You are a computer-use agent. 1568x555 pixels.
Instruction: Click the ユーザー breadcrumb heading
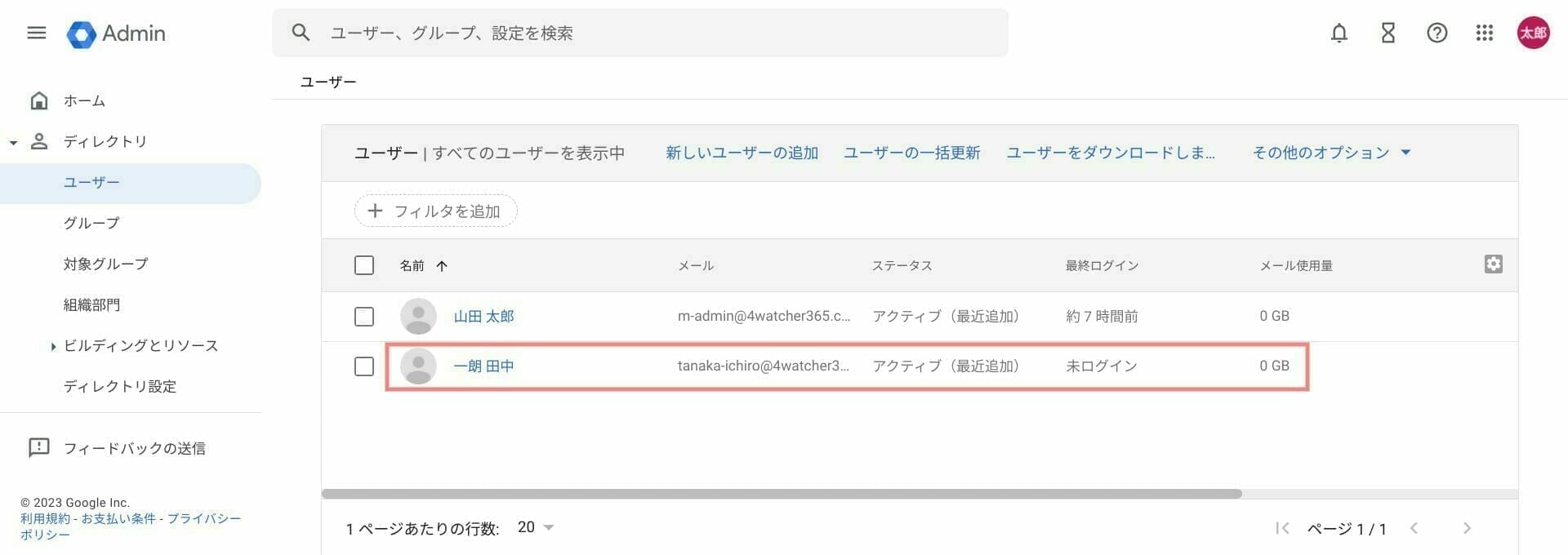(x=328, y=82)
